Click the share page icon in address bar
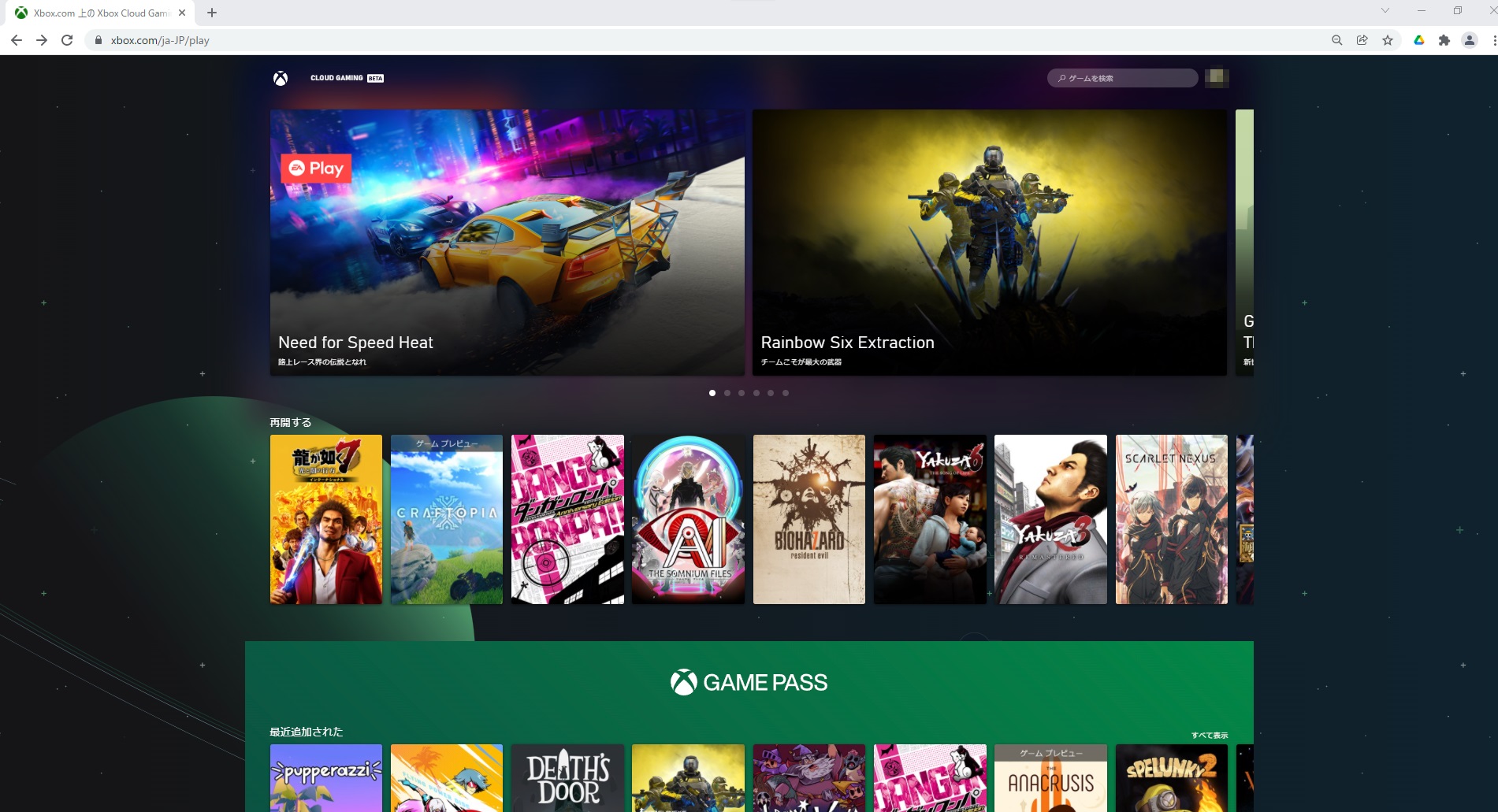Image resolution: width=1498 pixels, height=812 pixels. [x=1362, y=40]
